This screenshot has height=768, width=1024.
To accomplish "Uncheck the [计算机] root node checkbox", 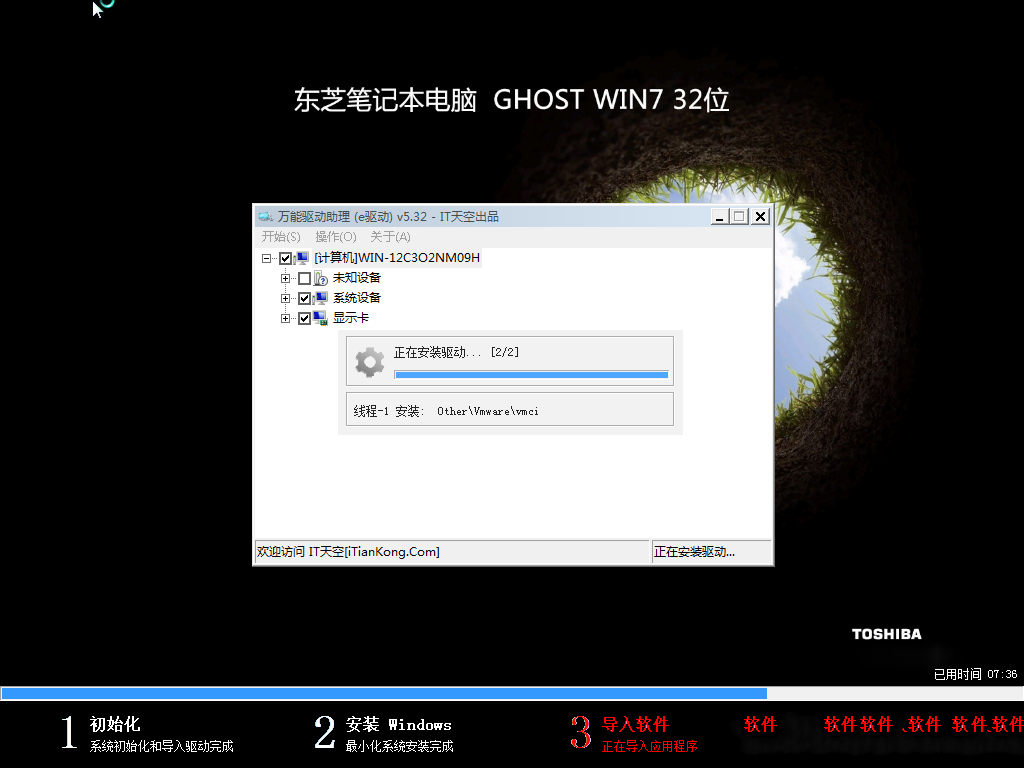I will point(286,258).
